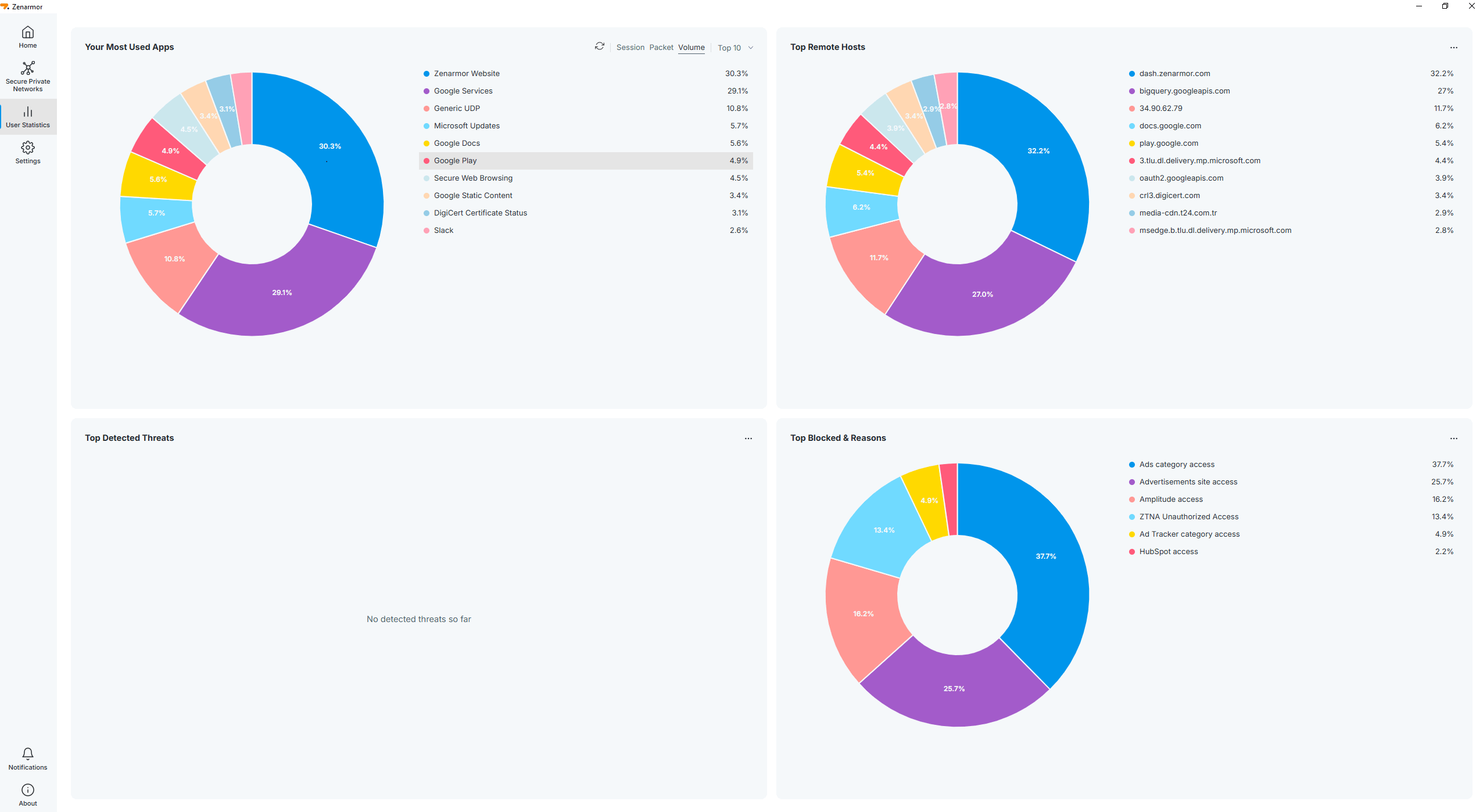Open Settings from the sidebar
The width and height of the screenshot is (1476, 812).
coord(28,153)
